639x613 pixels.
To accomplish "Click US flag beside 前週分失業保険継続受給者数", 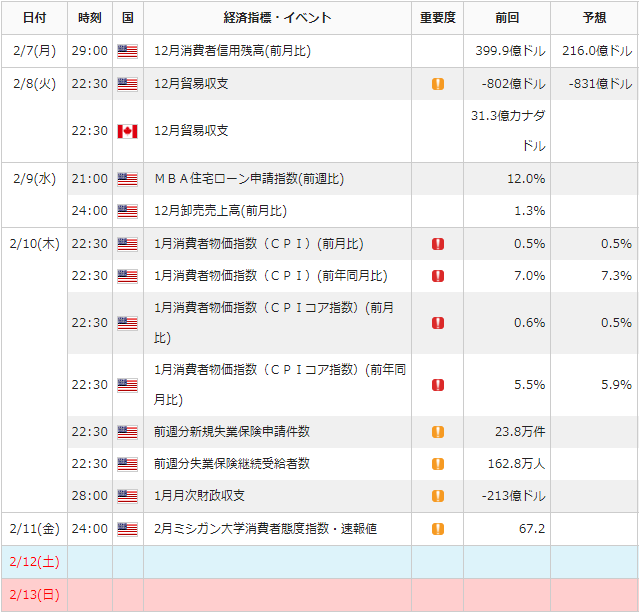I will click(x=127, y=464).
